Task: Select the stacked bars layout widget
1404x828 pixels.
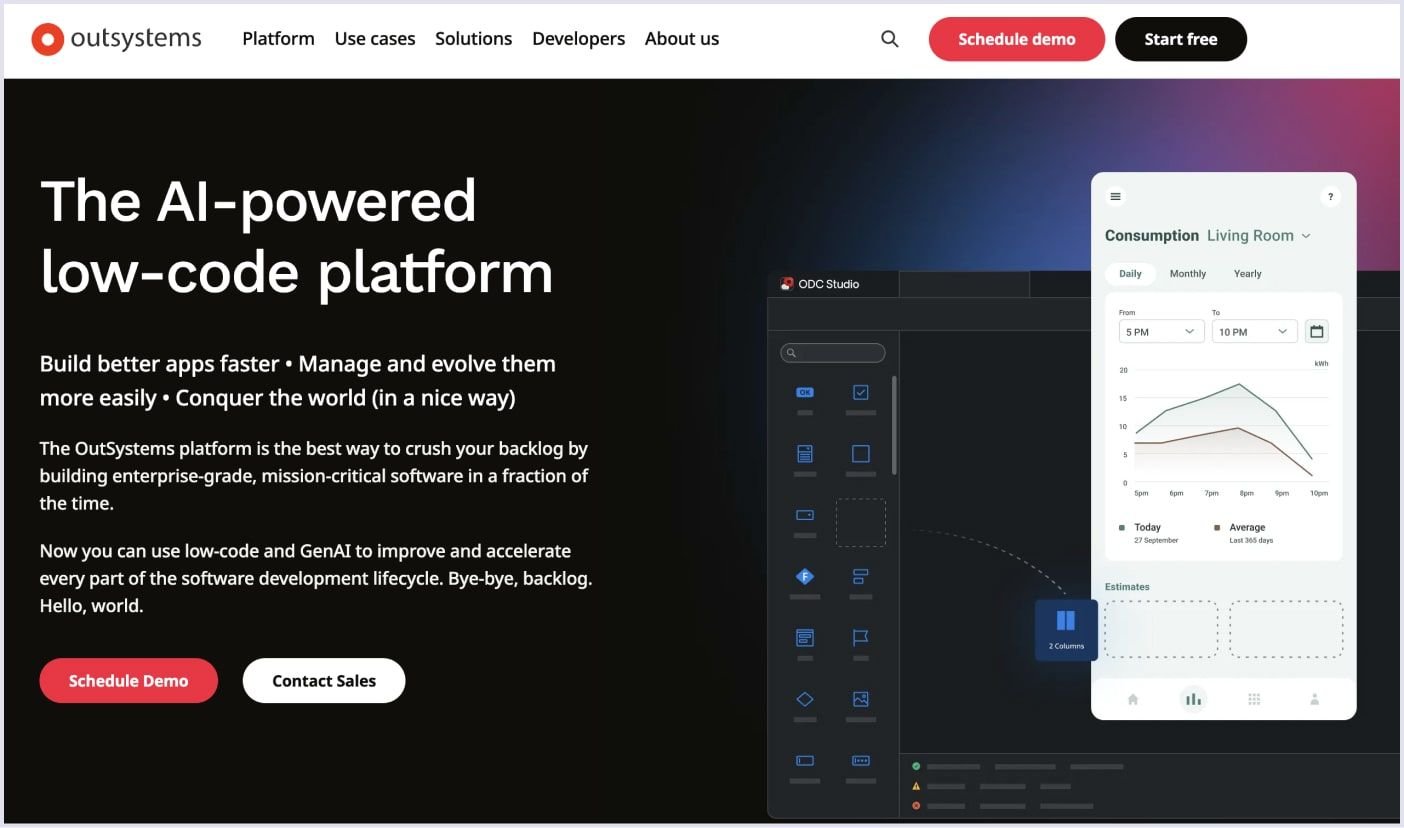Action: pos(861,576)
